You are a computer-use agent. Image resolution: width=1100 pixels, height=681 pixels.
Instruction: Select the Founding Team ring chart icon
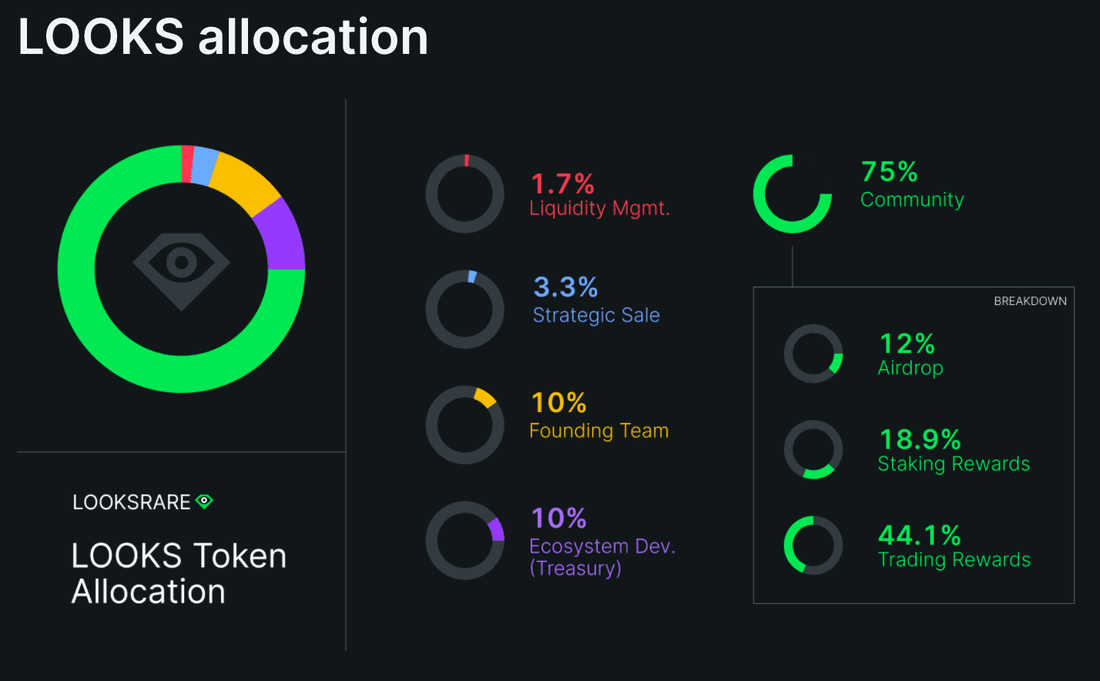point(464,425)
